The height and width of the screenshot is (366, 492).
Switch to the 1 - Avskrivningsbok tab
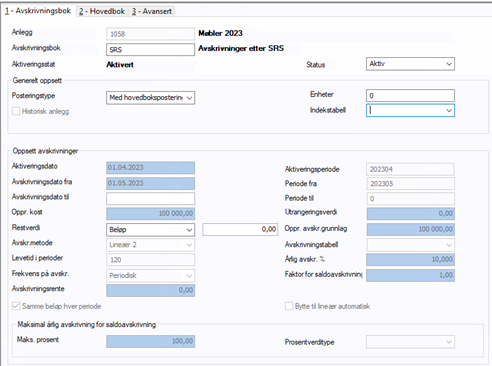tap(38, 11)
